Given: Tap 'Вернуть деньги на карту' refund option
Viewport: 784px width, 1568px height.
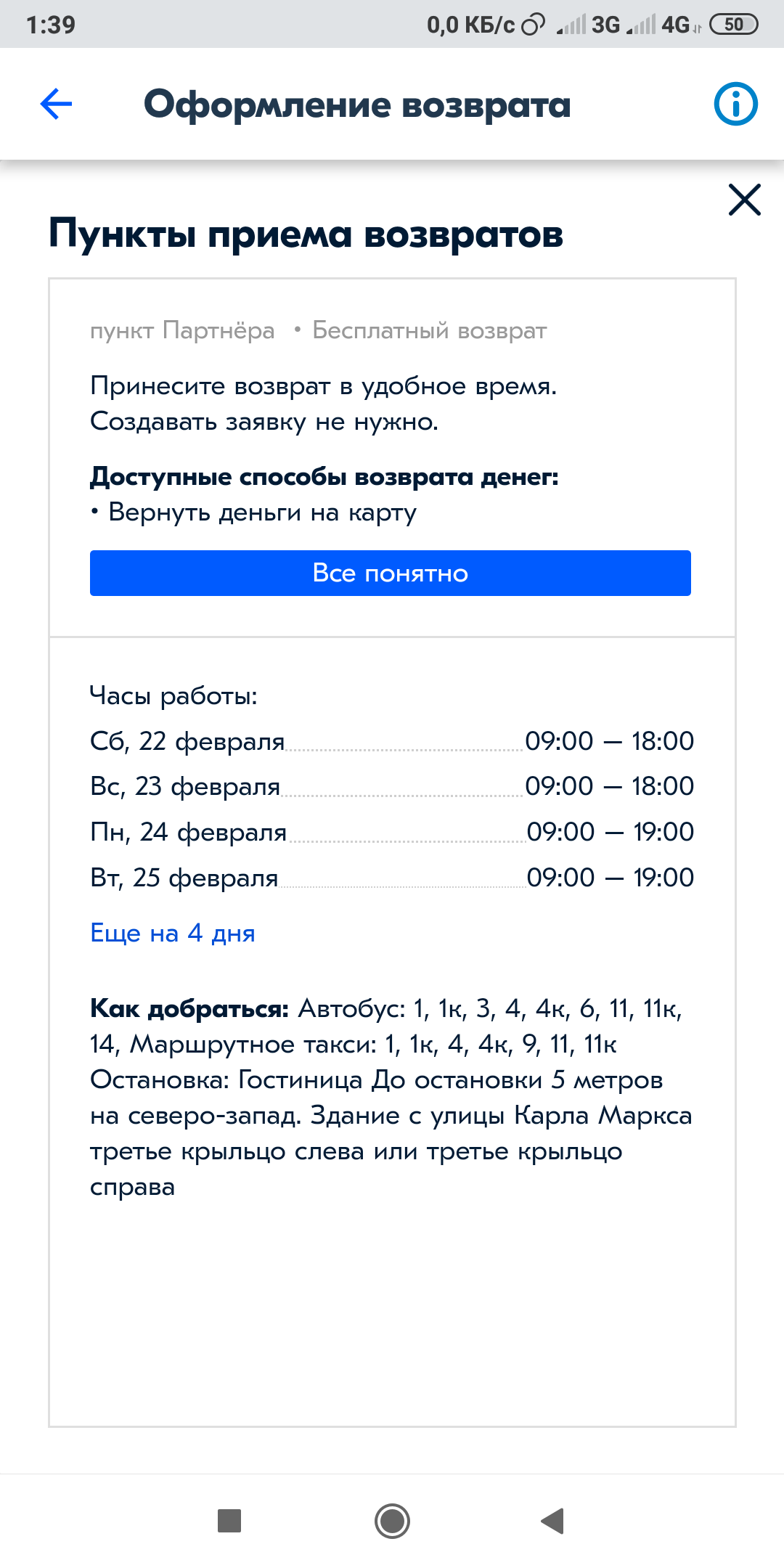Looking at the screenshot, I should [262, 513].
